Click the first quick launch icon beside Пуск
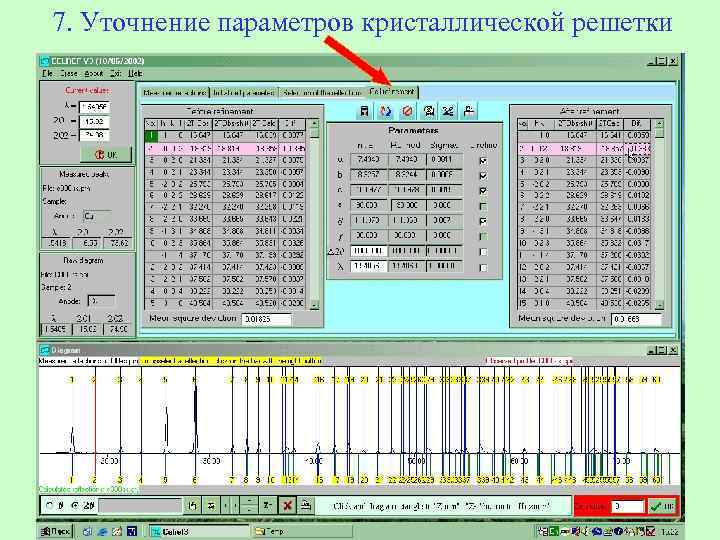 pos(87,531)
